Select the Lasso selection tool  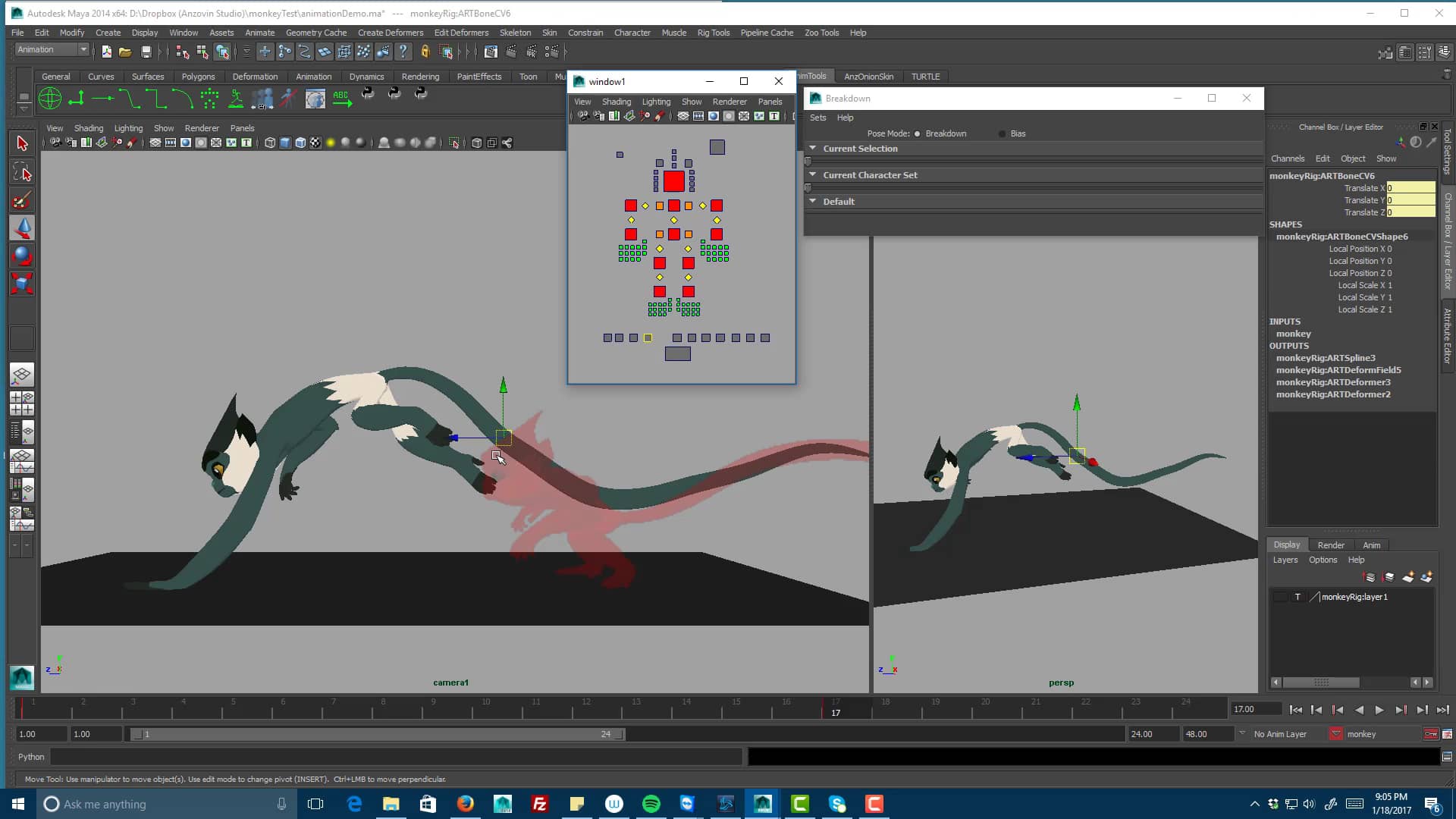[x=22, y=172]
